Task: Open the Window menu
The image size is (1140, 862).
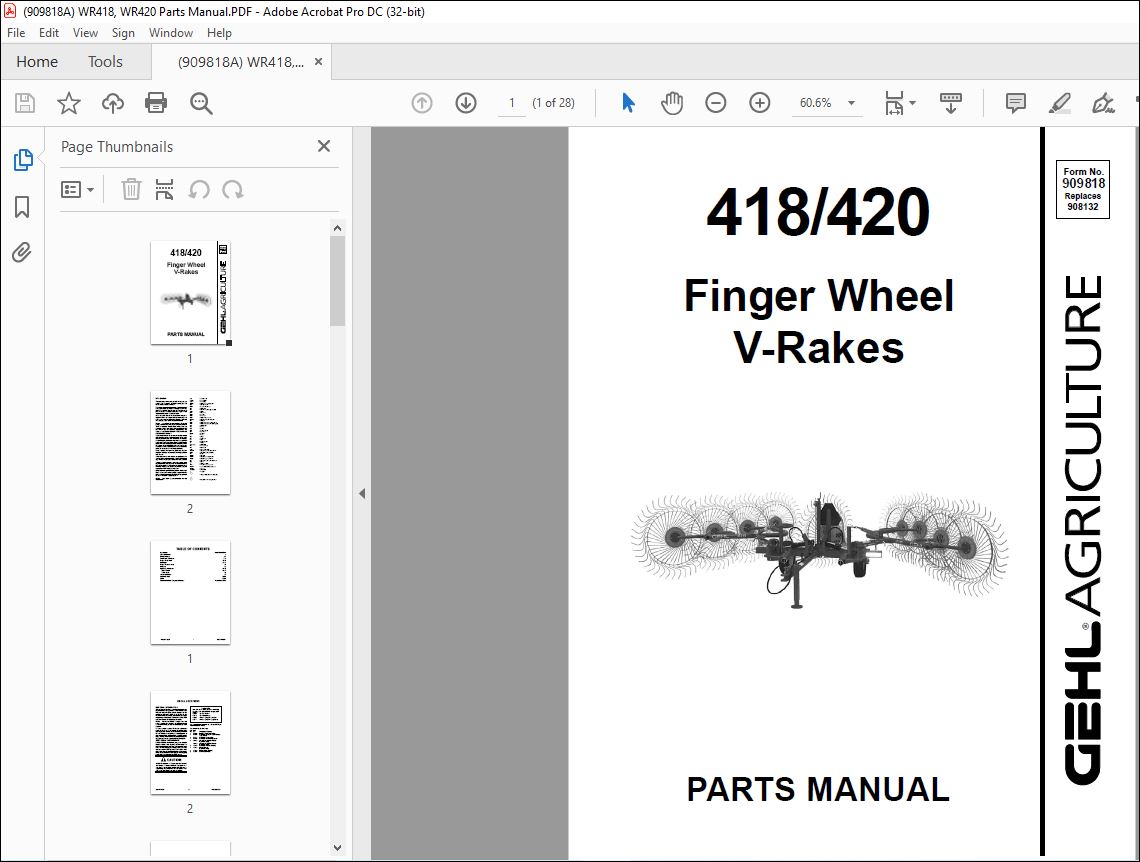Action: pos(171,33)
